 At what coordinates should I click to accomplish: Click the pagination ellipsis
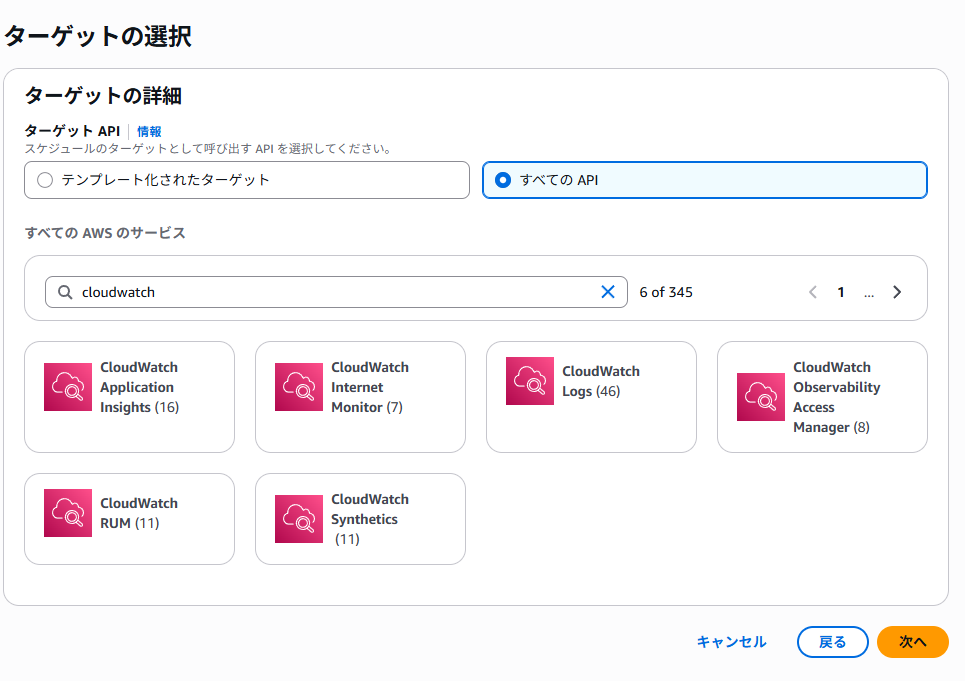pyautogui.click(x=869, y=294)
